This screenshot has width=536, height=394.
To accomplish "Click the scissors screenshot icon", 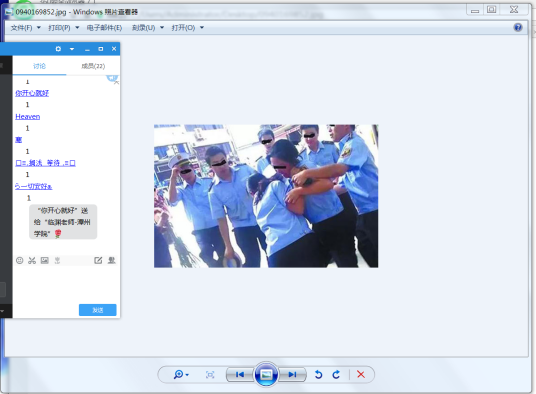I will click(32, 260).
